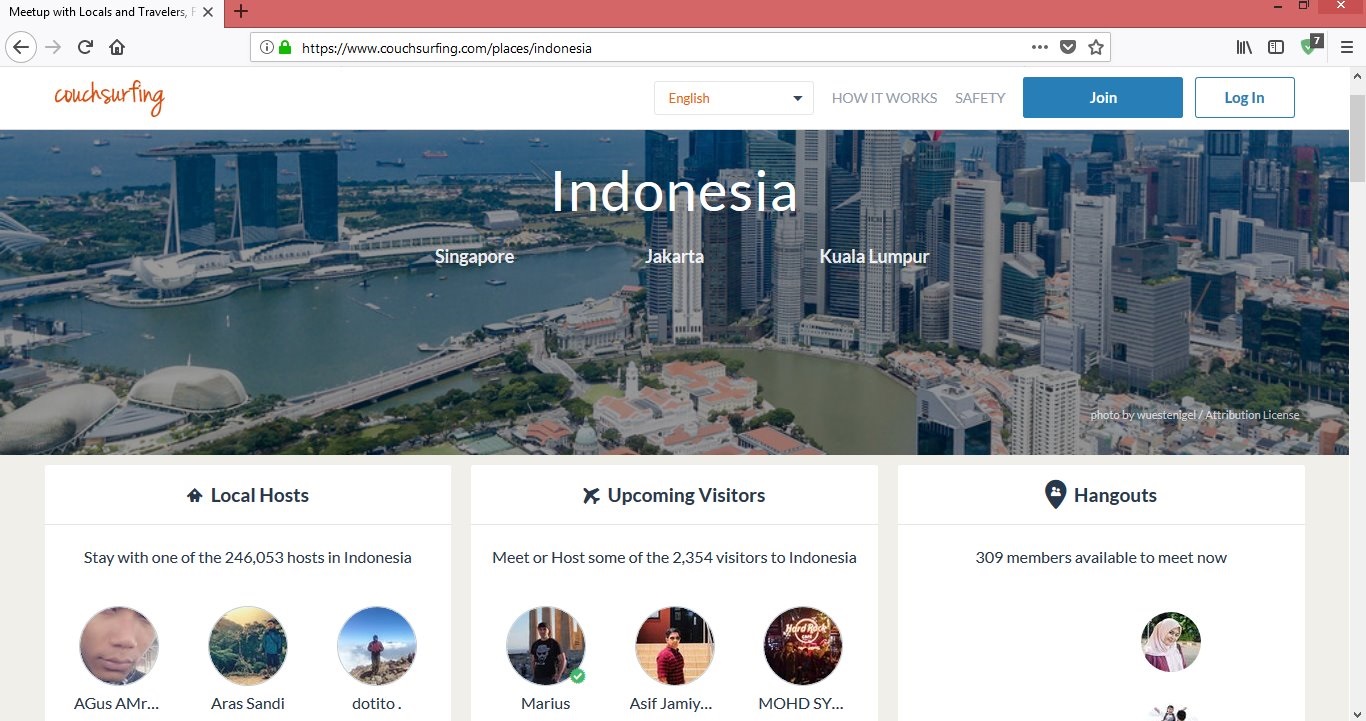Click the Couchsurfing logo
This screenshot has height=721, width=1366.
click(109, 98)
